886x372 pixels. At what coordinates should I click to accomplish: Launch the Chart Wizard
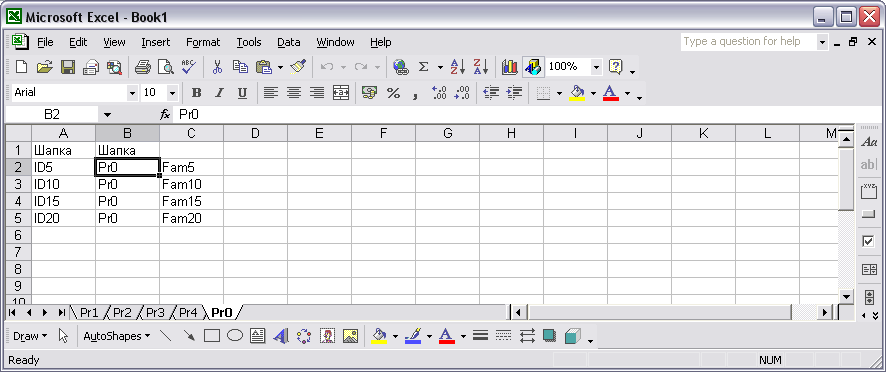pos(510,67)
